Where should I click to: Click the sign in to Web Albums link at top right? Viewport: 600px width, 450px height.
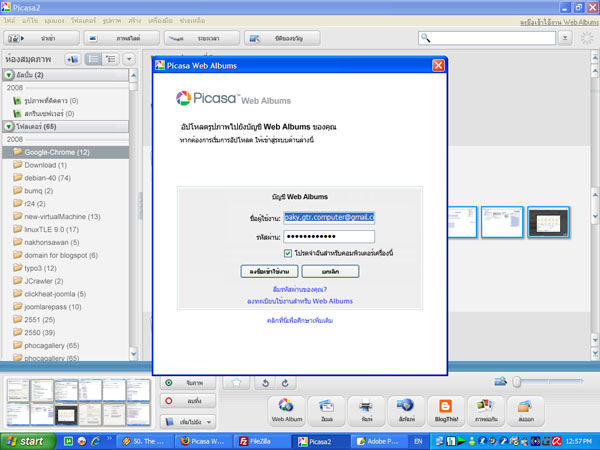tap(559, 23)
